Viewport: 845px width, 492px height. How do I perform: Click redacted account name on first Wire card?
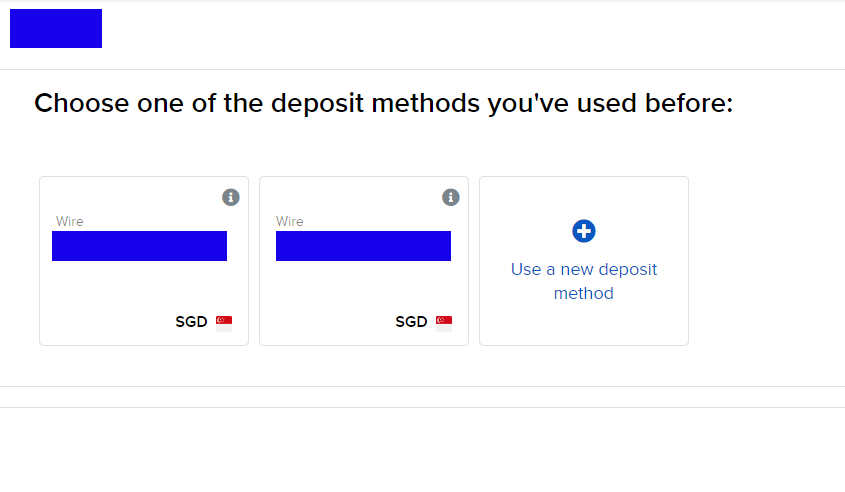(x=139, y=246)
